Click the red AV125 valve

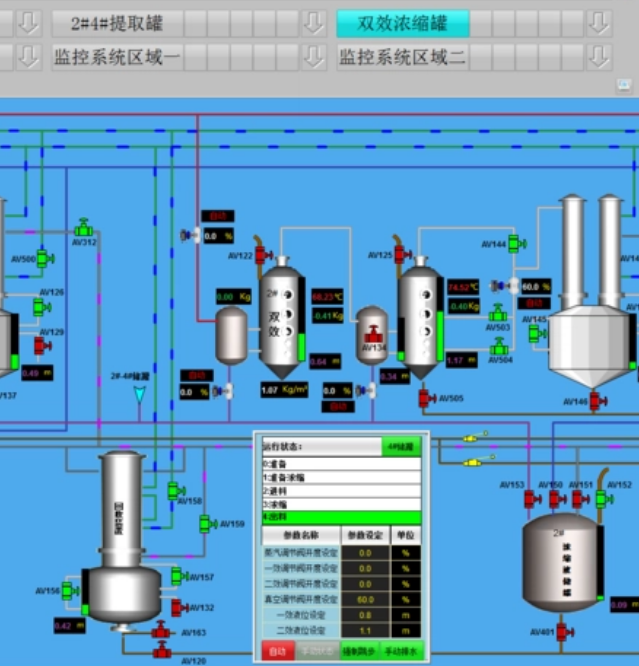point(402,255)
